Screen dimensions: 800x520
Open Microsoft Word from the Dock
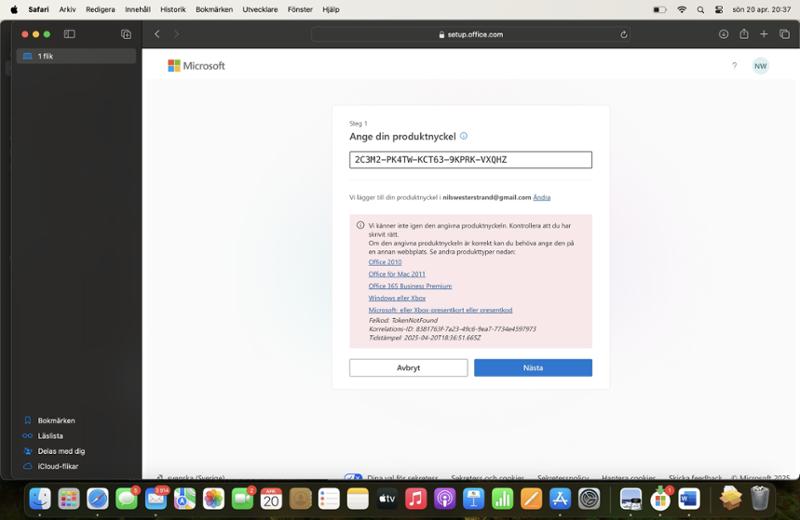(x=689, y=499)
